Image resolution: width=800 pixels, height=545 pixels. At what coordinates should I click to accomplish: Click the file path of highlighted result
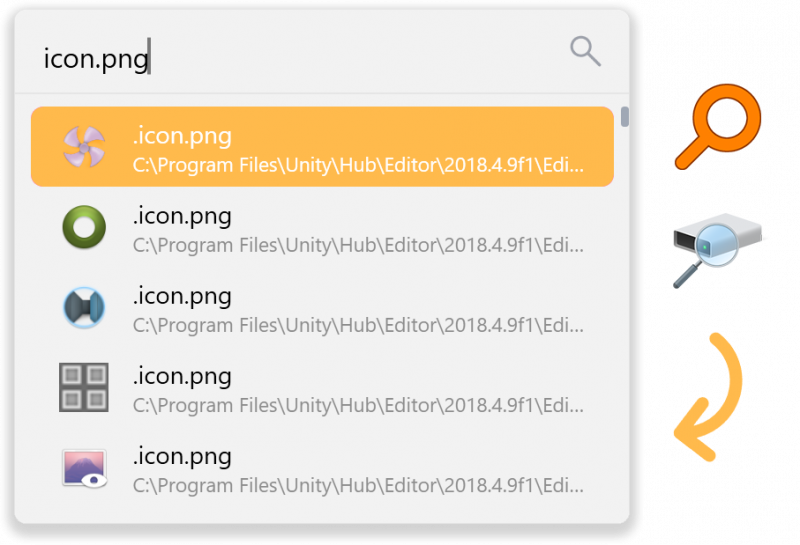358,165
